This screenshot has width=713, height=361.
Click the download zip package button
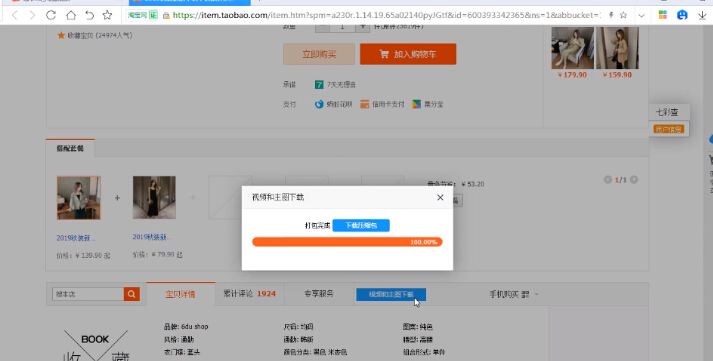(x=361, y=226)
